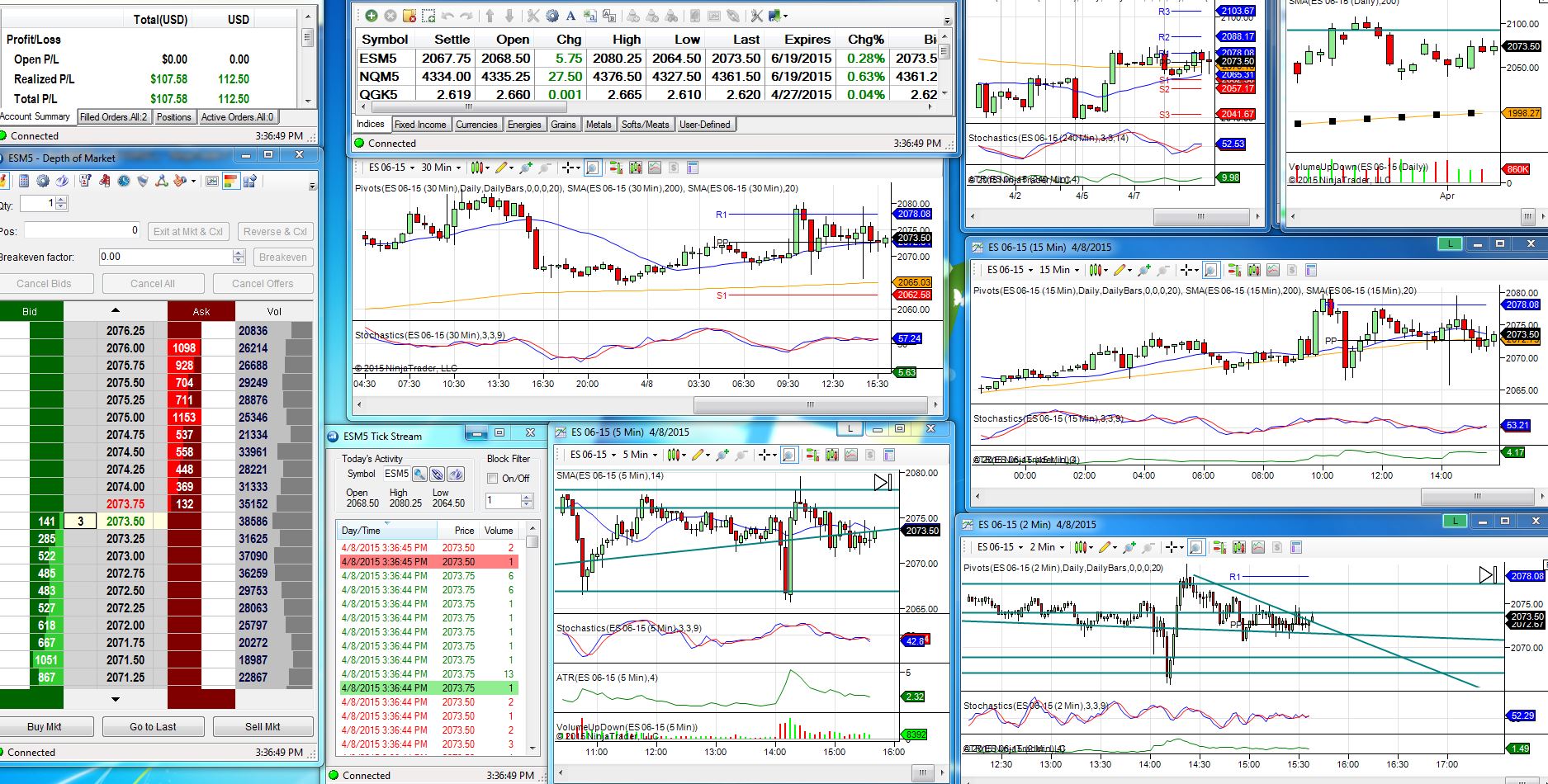Image resolution: width=1548 pixels, height=784 pixels.
Task: Click the 30 Min chart horizontal scrollbar thumb
Action: 810,404
